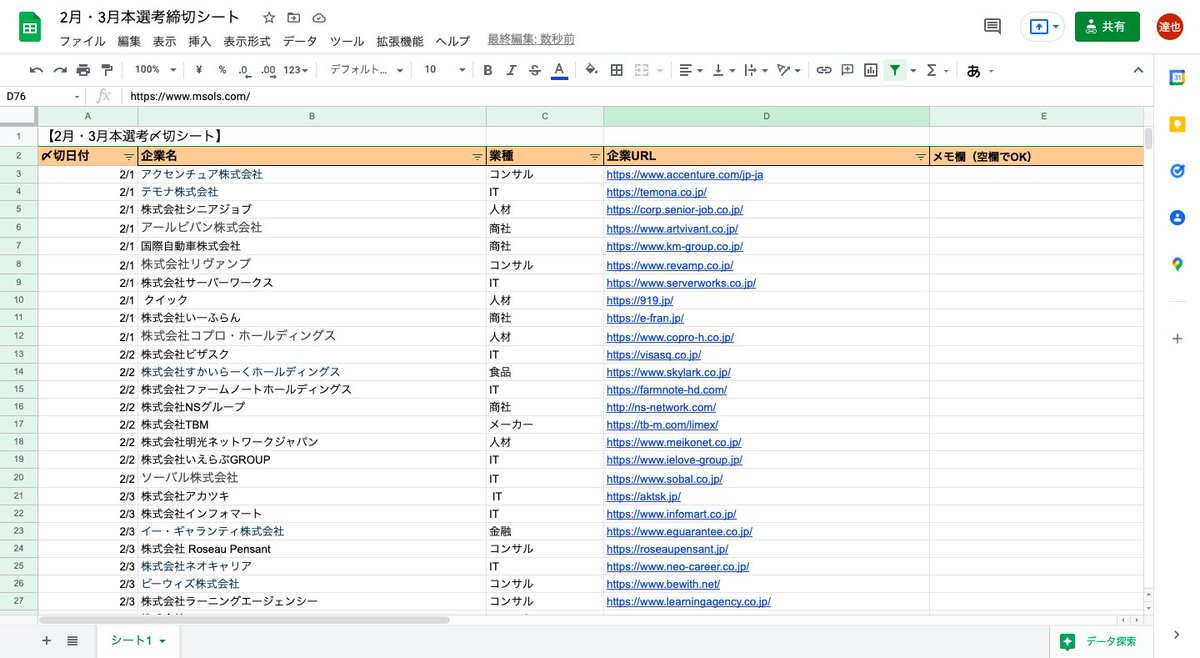Open Google Tasks side panel
This screenshot has height=658, width=1200.
point(1178,171)
